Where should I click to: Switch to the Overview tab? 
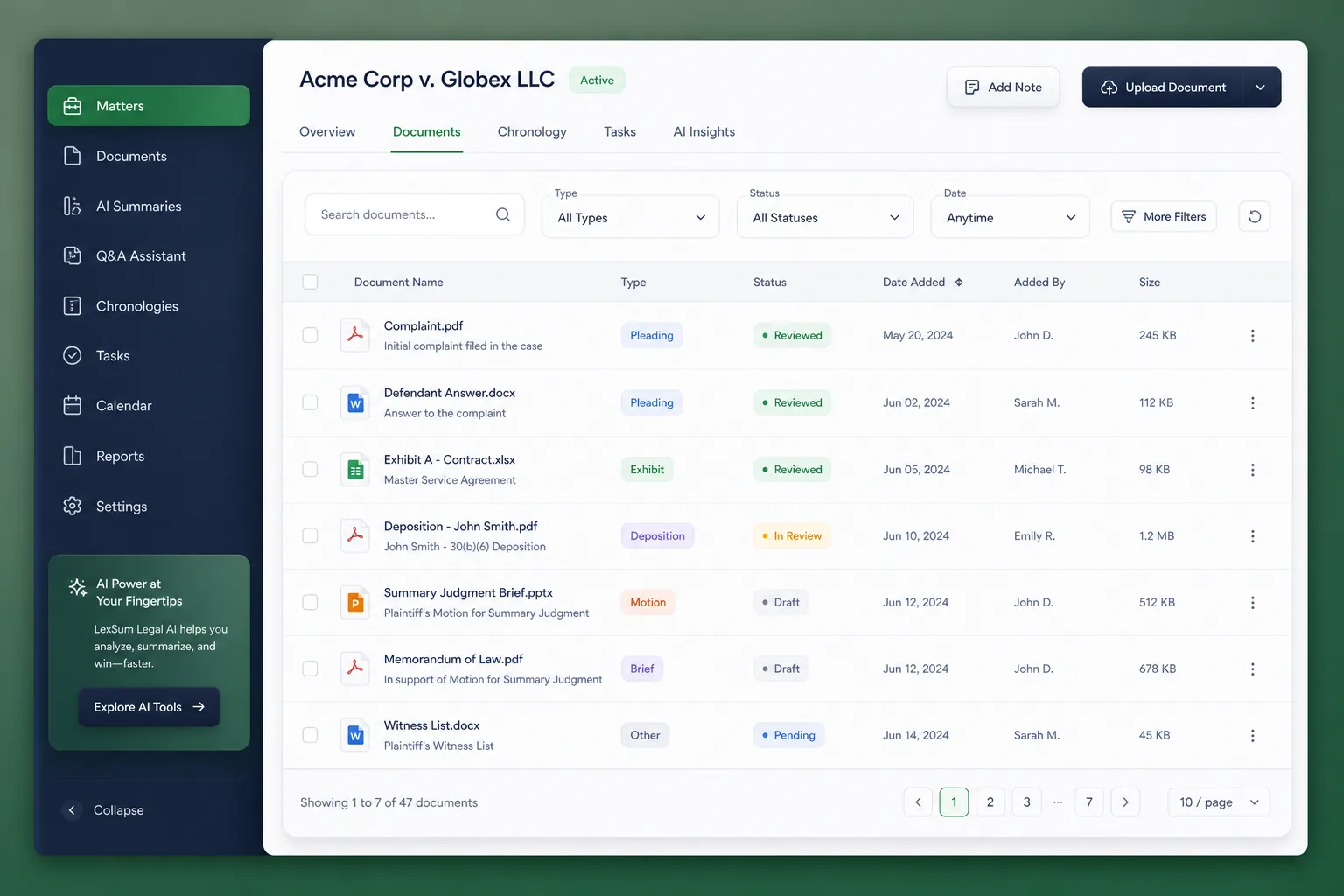tap(327, 132)
